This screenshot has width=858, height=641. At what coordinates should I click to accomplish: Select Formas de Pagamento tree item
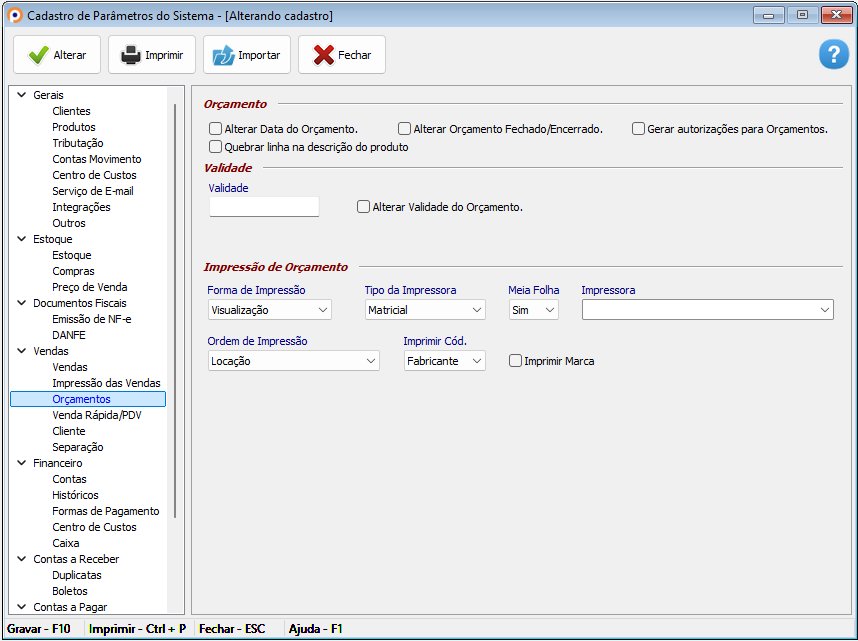click(105, 511)
